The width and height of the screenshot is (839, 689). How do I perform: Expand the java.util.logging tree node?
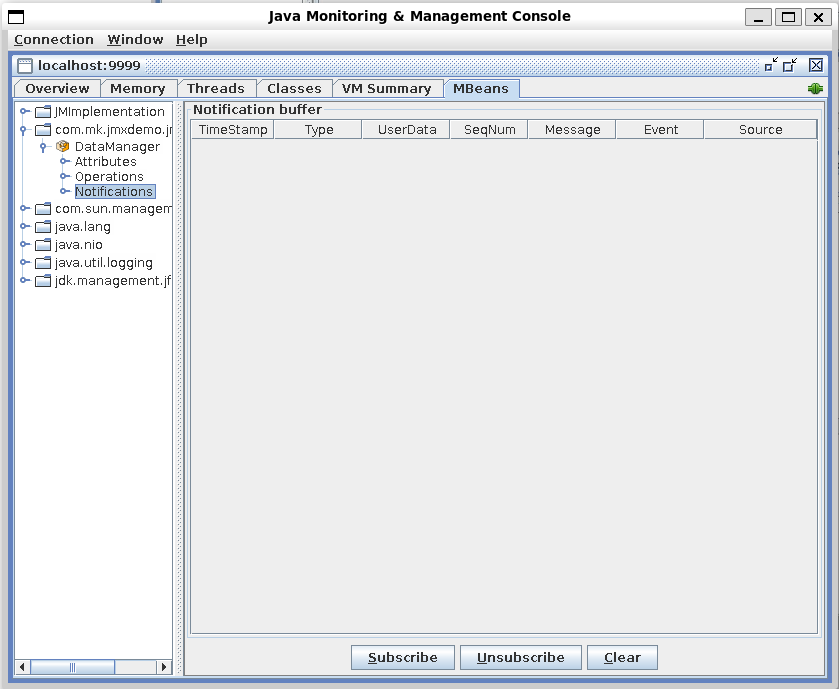pos(24,263)
